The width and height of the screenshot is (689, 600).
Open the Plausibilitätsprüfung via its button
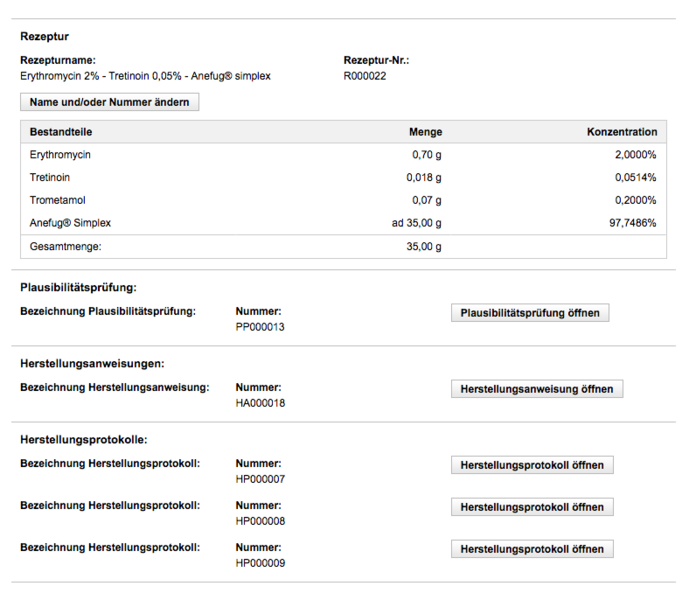[530, 313]
